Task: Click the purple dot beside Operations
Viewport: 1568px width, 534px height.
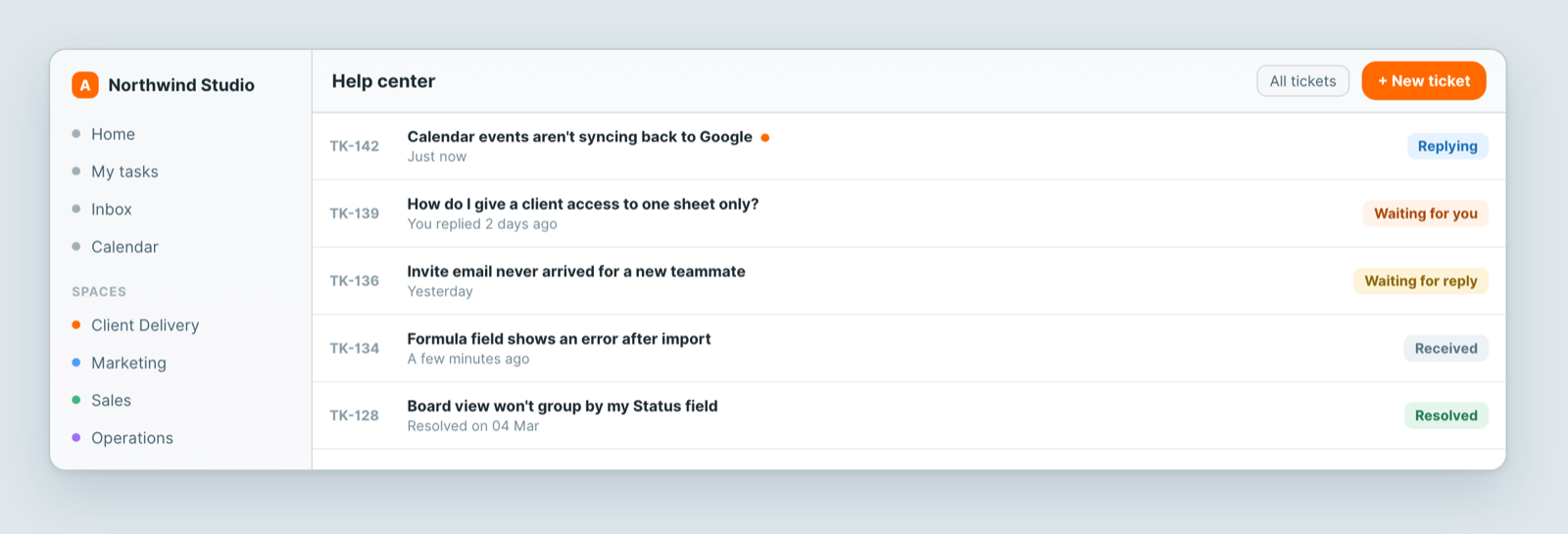Action: pyautogui.click(x=76, y=438)
